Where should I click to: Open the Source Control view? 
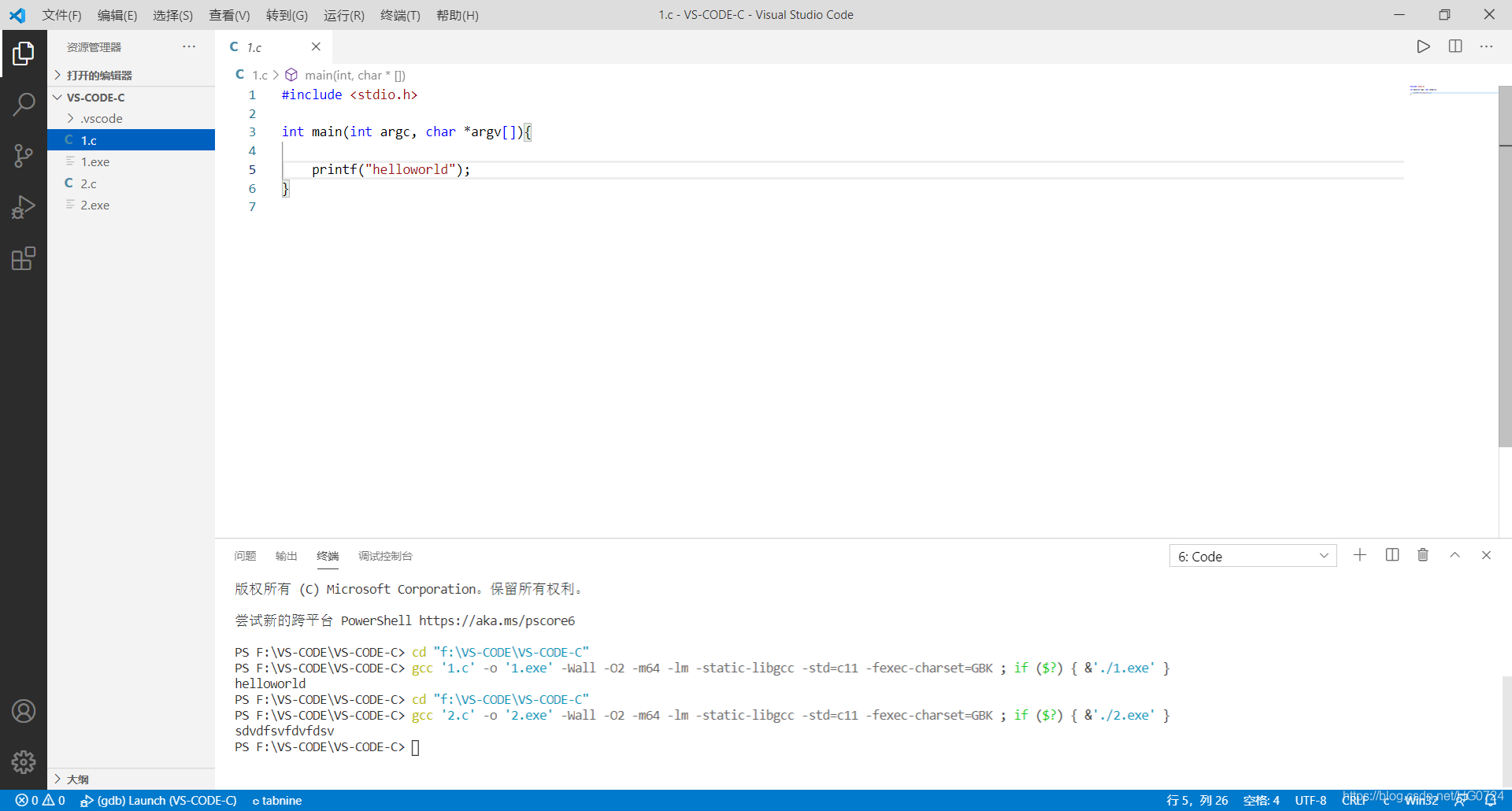pos(24,155)
